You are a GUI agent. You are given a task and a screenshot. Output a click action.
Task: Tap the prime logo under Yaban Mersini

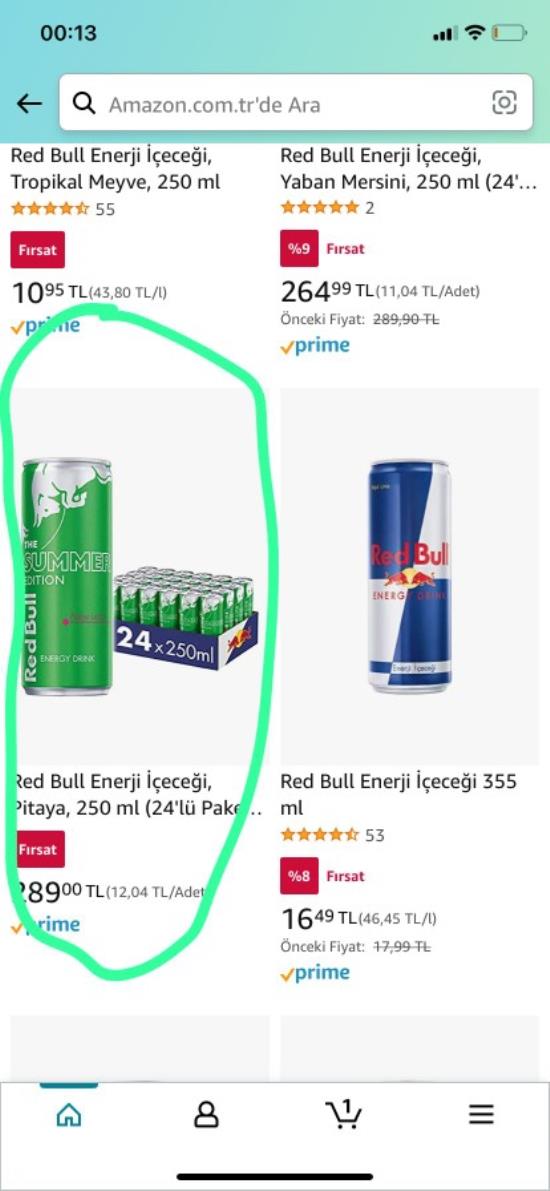[315, 346]
